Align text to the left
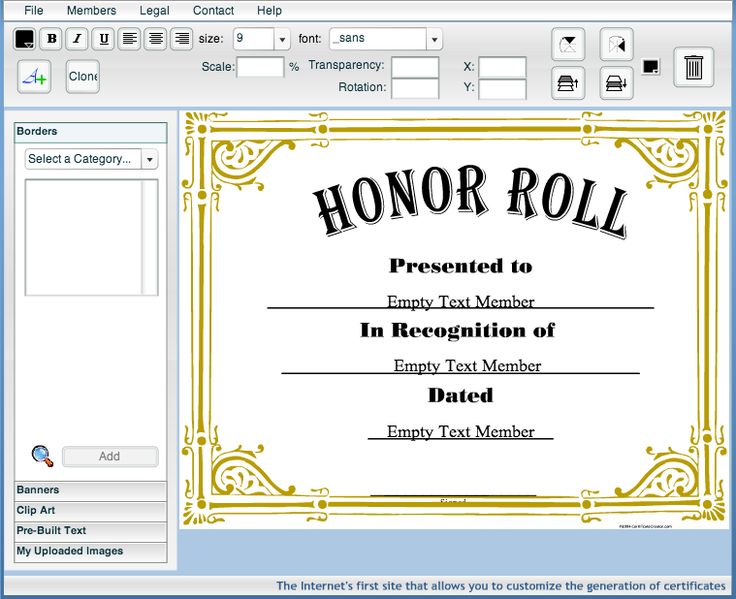Viewport: 736px width, 599px height. pyautogui.click(x=130, y=39)
